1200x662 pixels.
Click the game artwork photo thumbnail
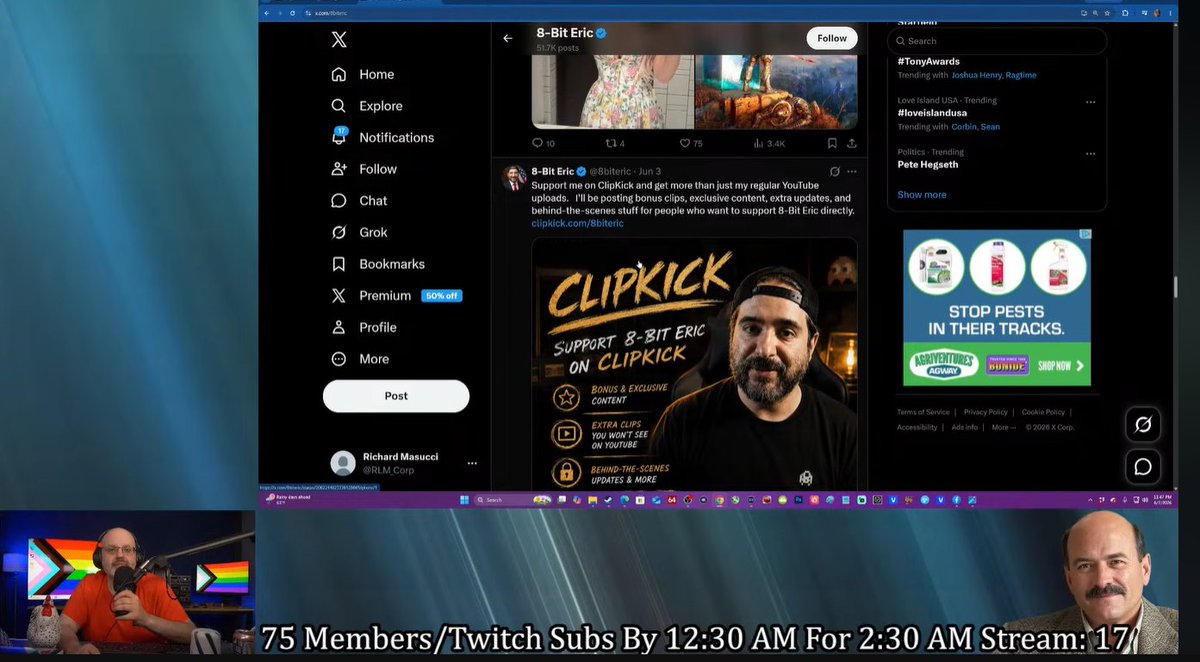(776, 92)
